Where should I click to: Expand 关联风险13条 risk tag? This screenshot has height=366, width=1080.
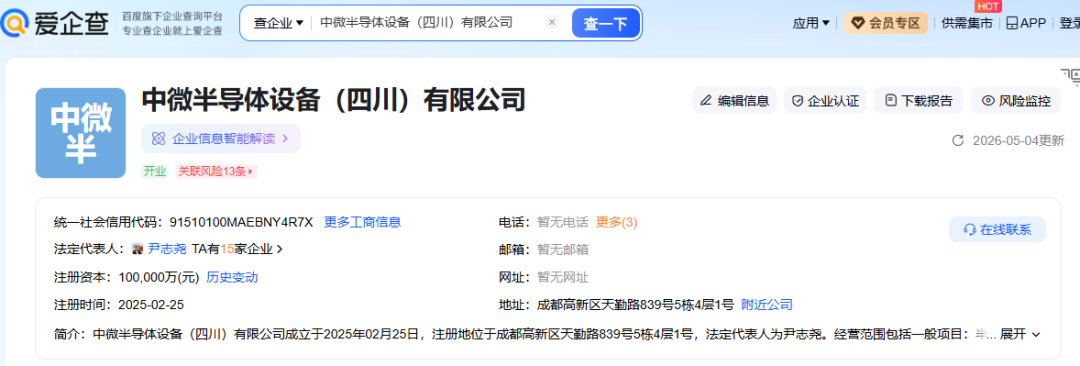[216, 171]
